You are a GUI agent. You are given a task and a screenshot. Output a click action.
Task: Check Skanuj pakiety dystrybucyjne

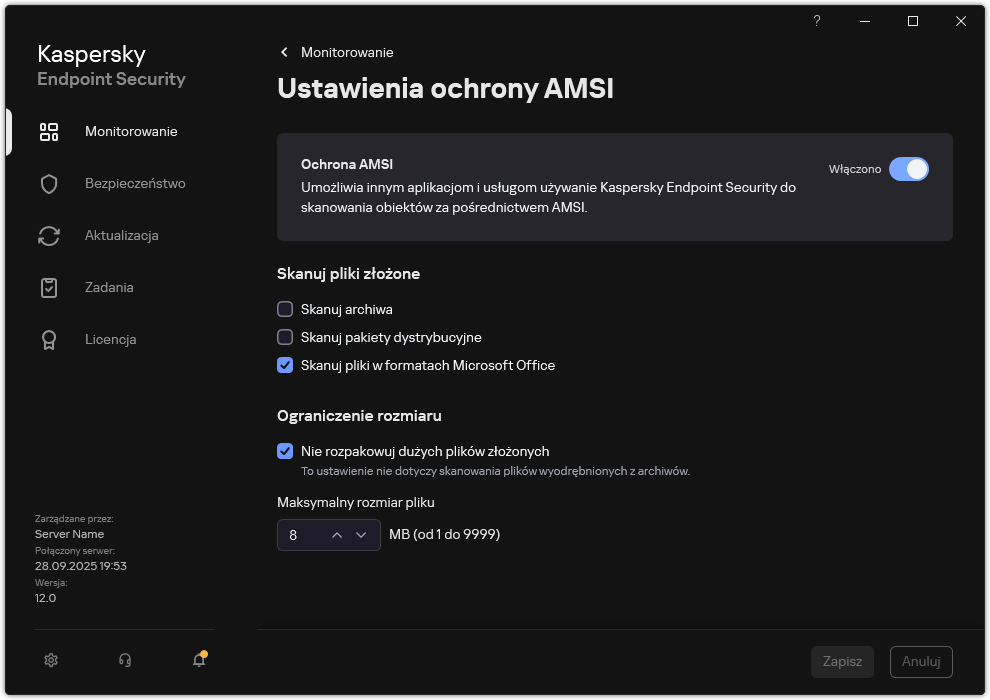[285, 337]
